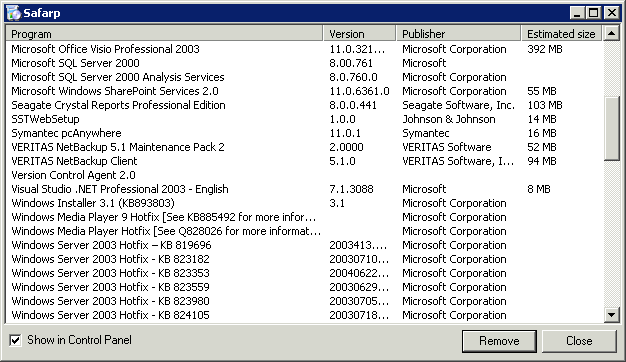Sort by the Estimated size column header
626x362 pixels.
[561, 34]
